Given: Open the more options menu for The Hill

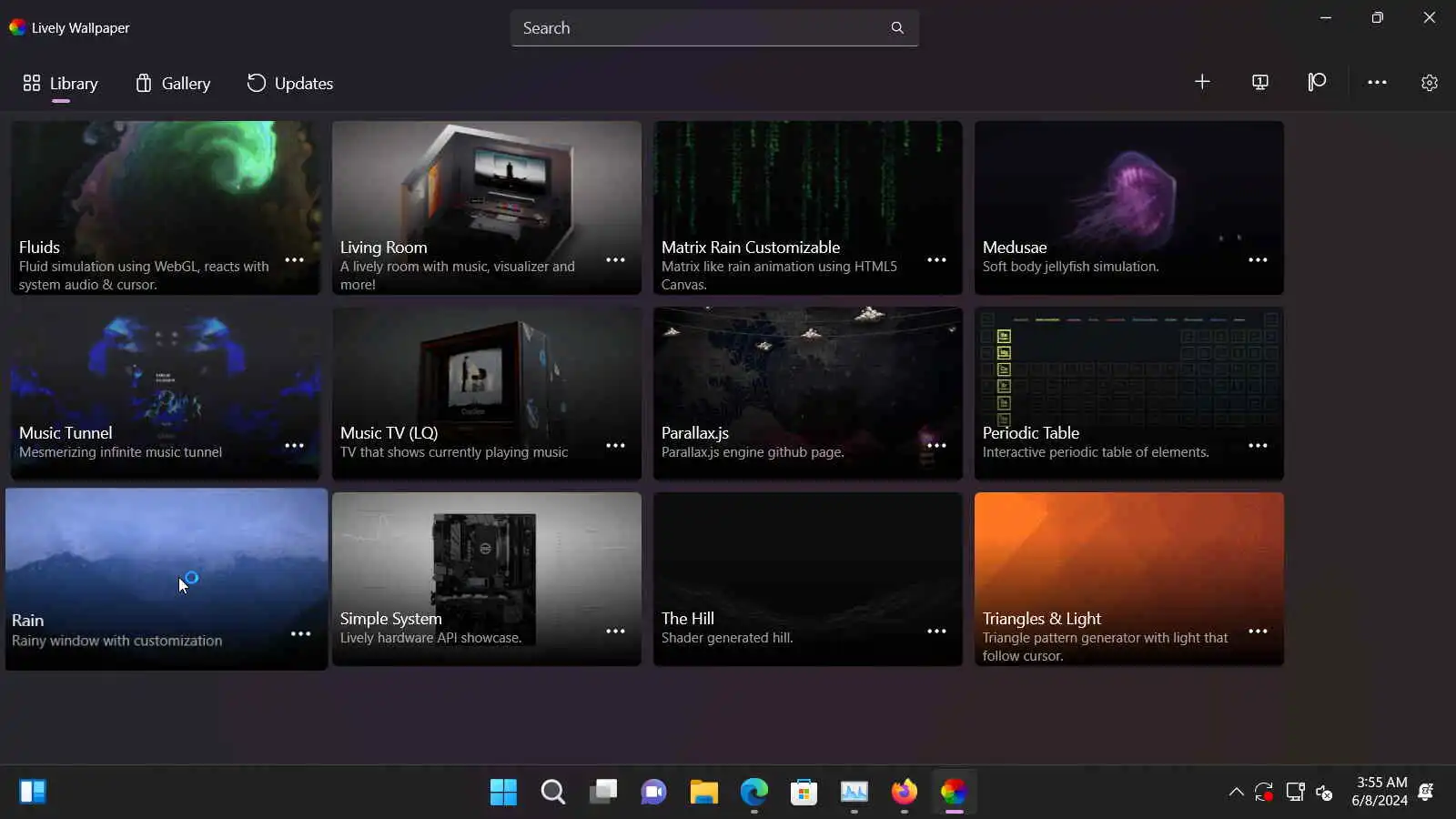Looking at the screenshot, I should (x=936, y=632).
